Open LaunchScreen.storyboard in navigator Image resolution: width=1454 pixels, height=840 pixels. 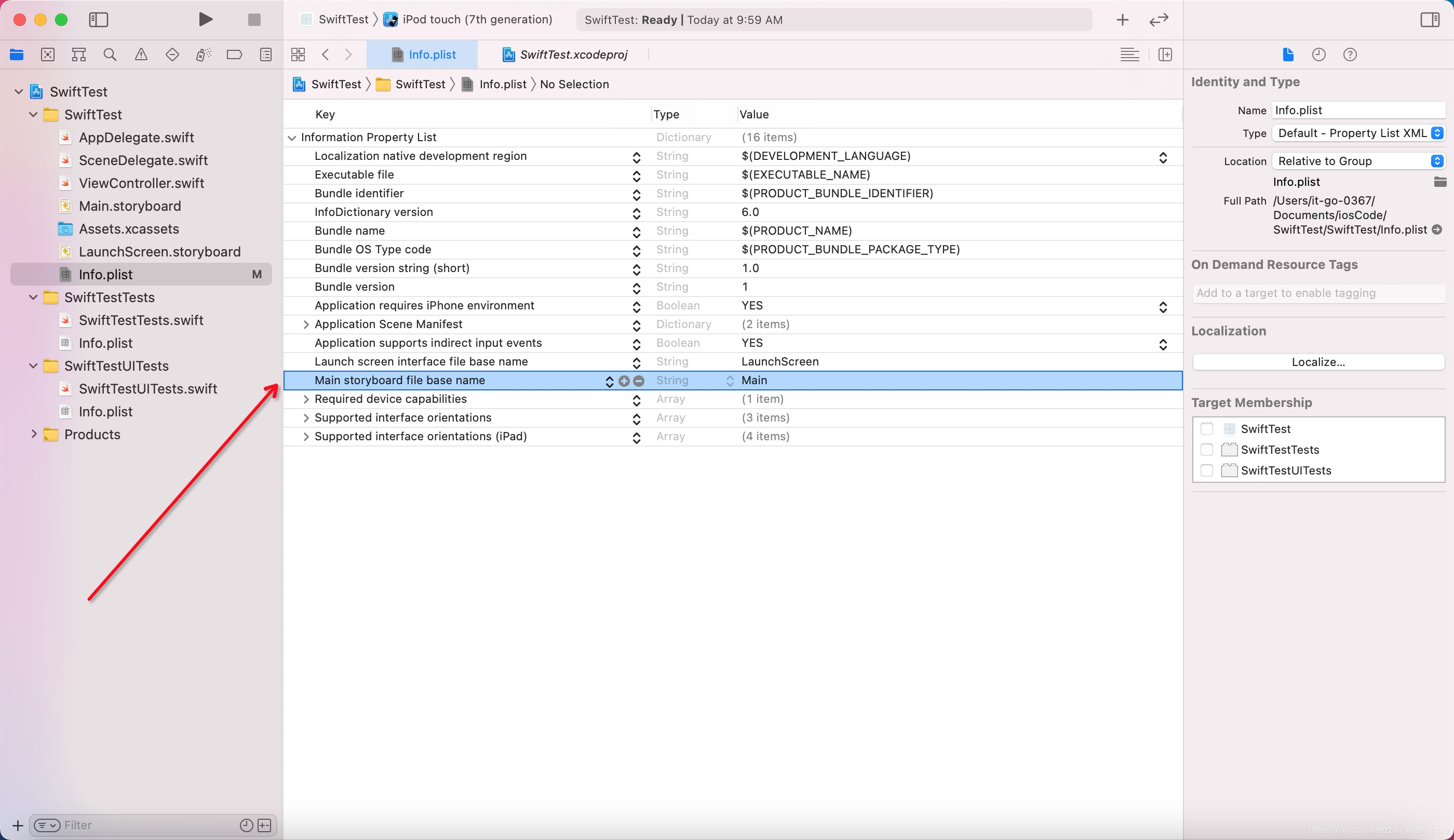[159, 252]
